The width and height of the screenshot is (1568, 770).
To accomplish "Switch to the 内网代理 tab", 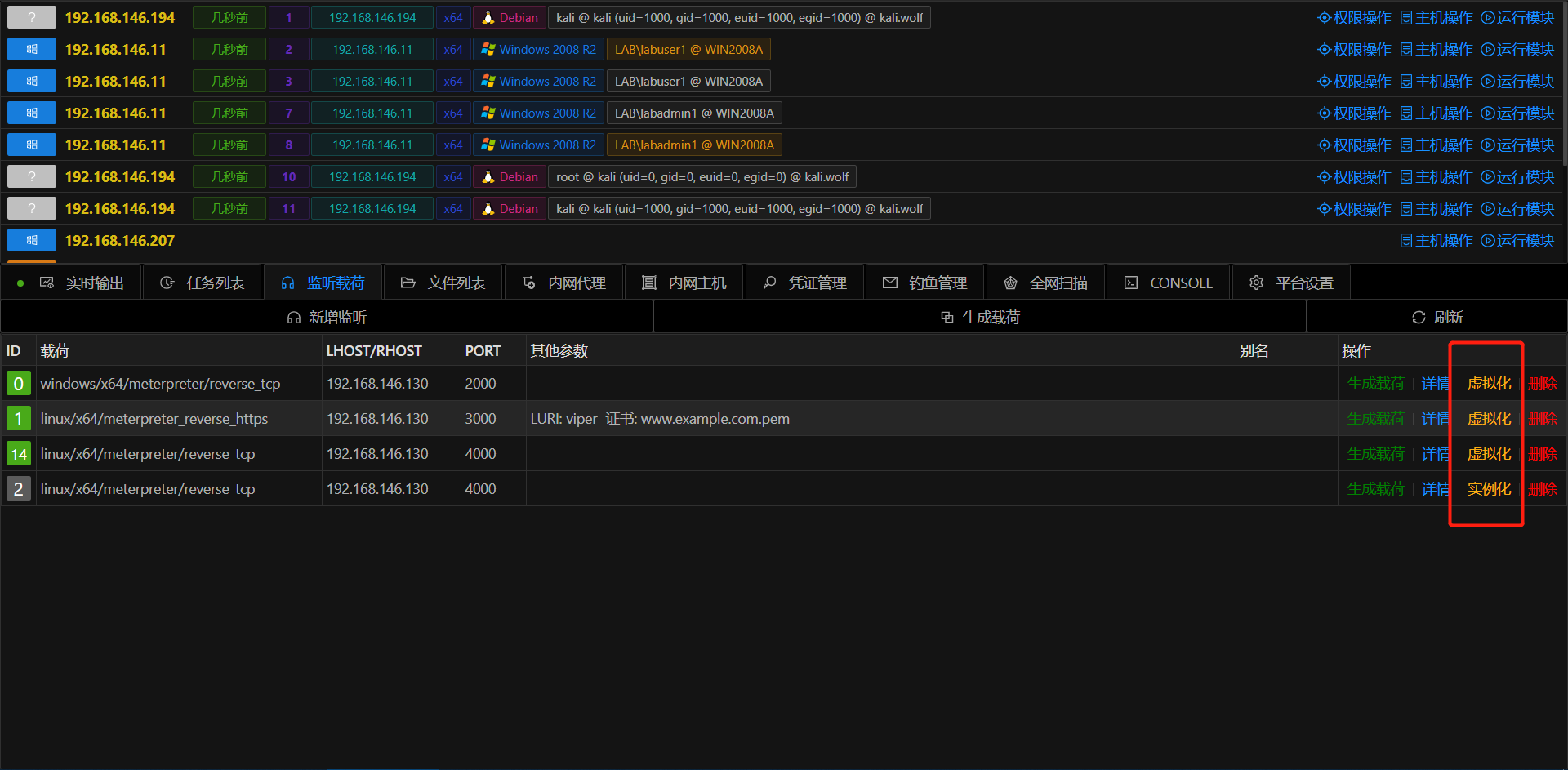I will click(x=563, y=283).
